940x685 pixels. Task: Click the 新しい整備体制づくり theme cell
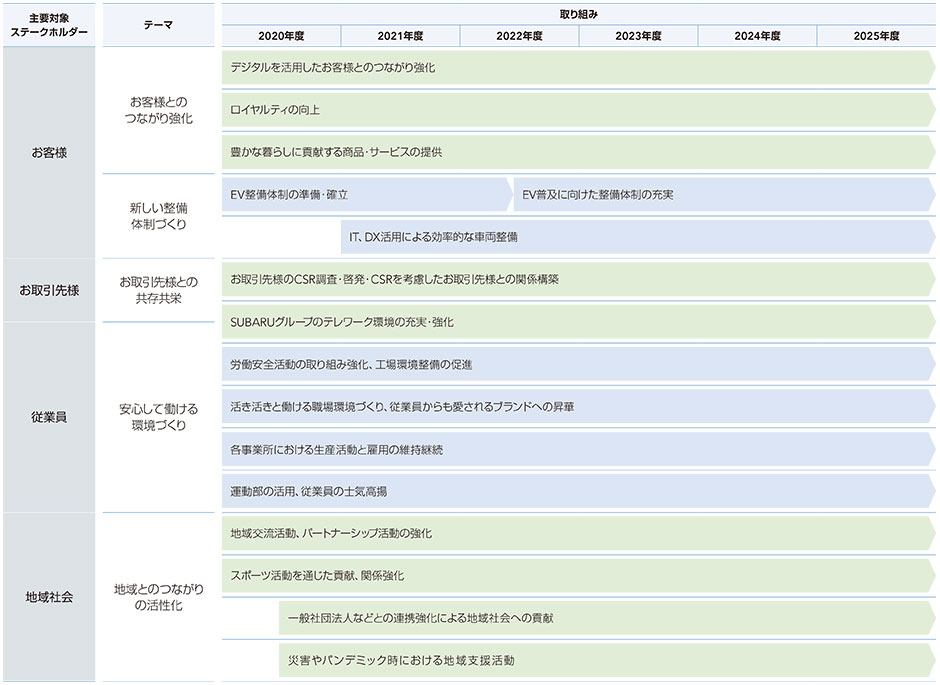(x=158, y=216)
